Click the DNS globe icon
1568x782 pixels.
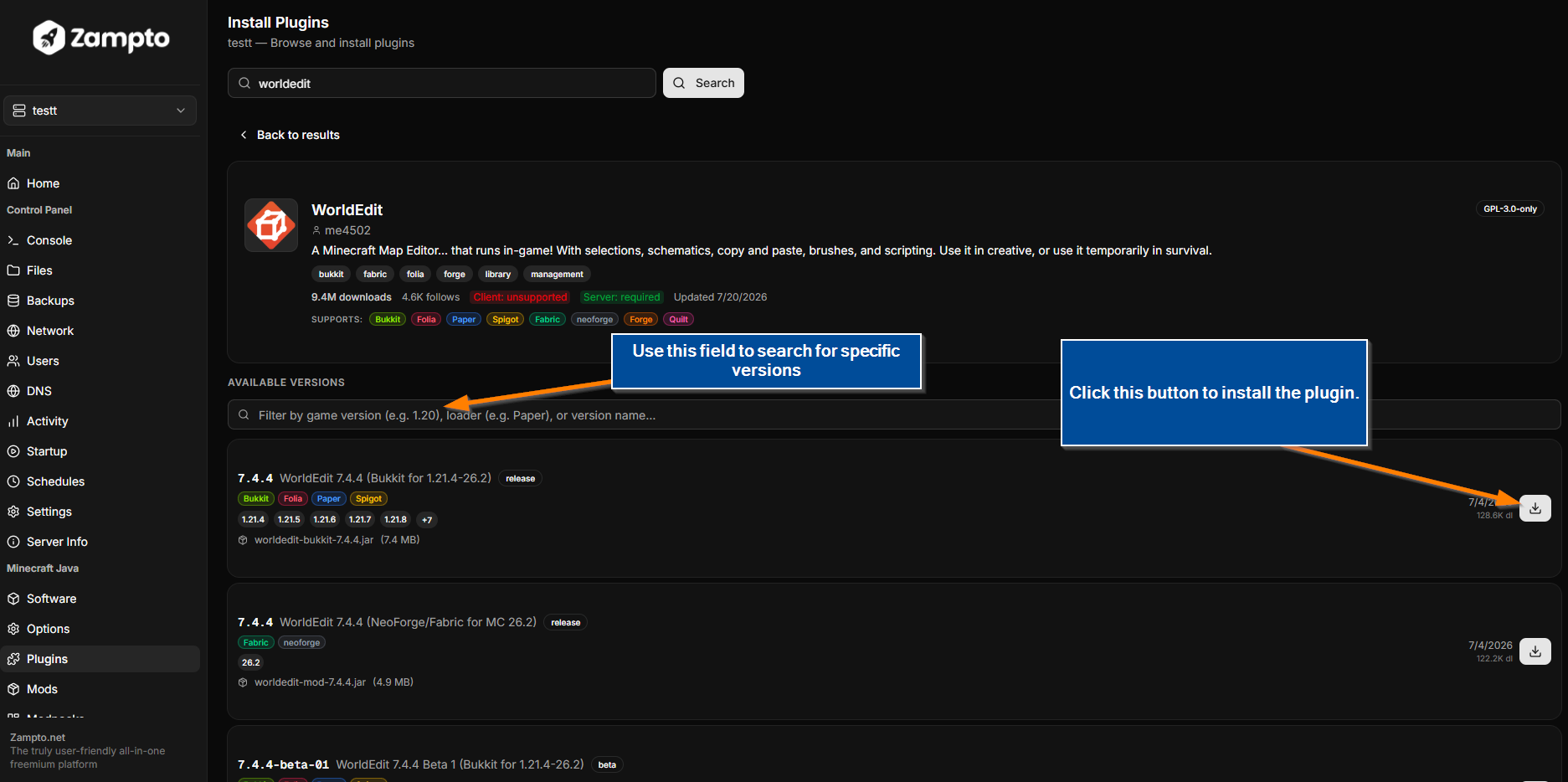pyautogui.click(x=13, y=391)
